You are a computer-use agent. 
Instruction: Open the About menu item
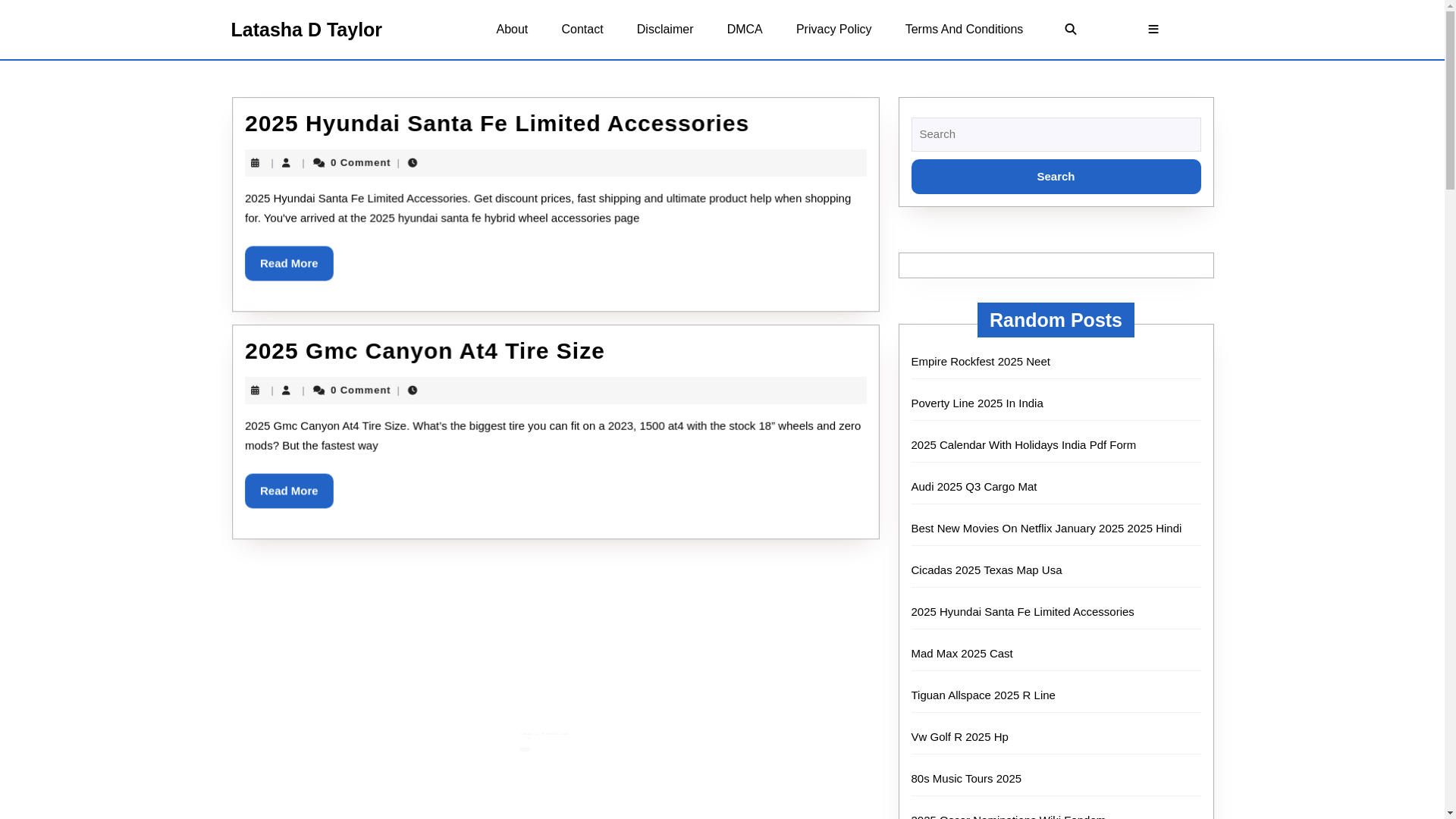tap(512, 30)
